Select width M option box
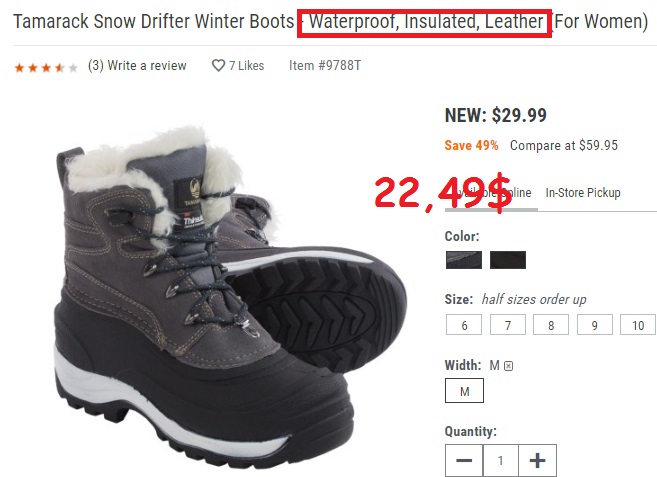 pyautogui.click(x=464, y=391)
